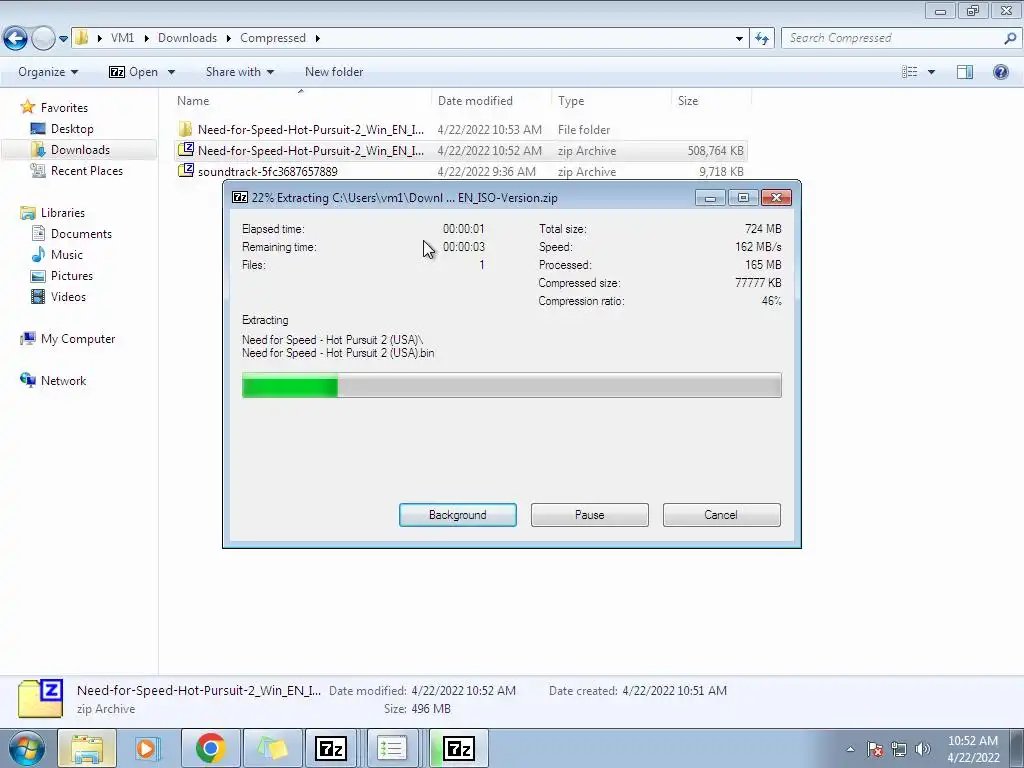This screenshot has width=1024, height=768.
Task: Toggle the preview pane icon
Action: coord(965,72)
